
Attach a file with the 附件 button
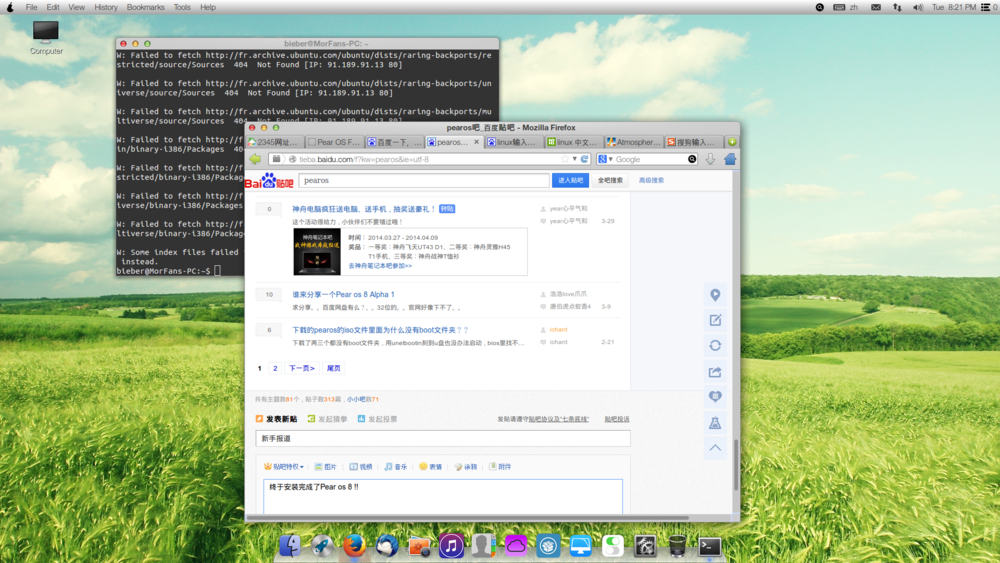click(x=500, y=467)
